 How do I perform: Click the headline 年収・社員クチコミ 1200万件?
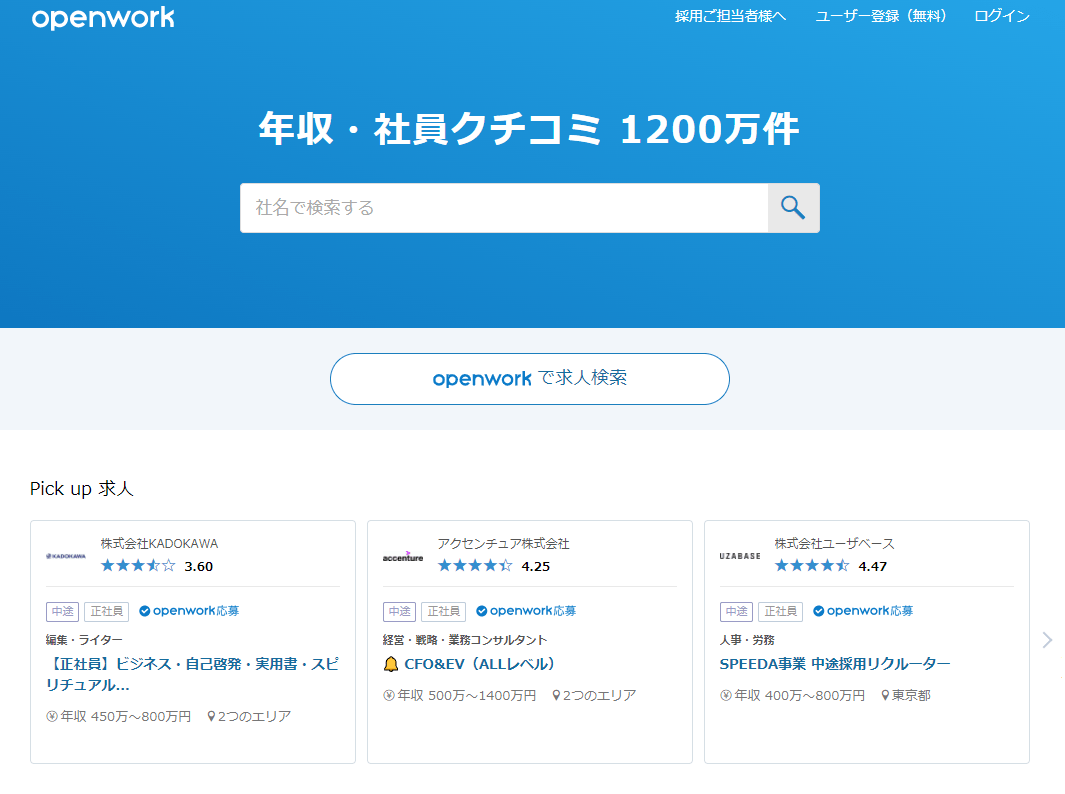[529, 129]
